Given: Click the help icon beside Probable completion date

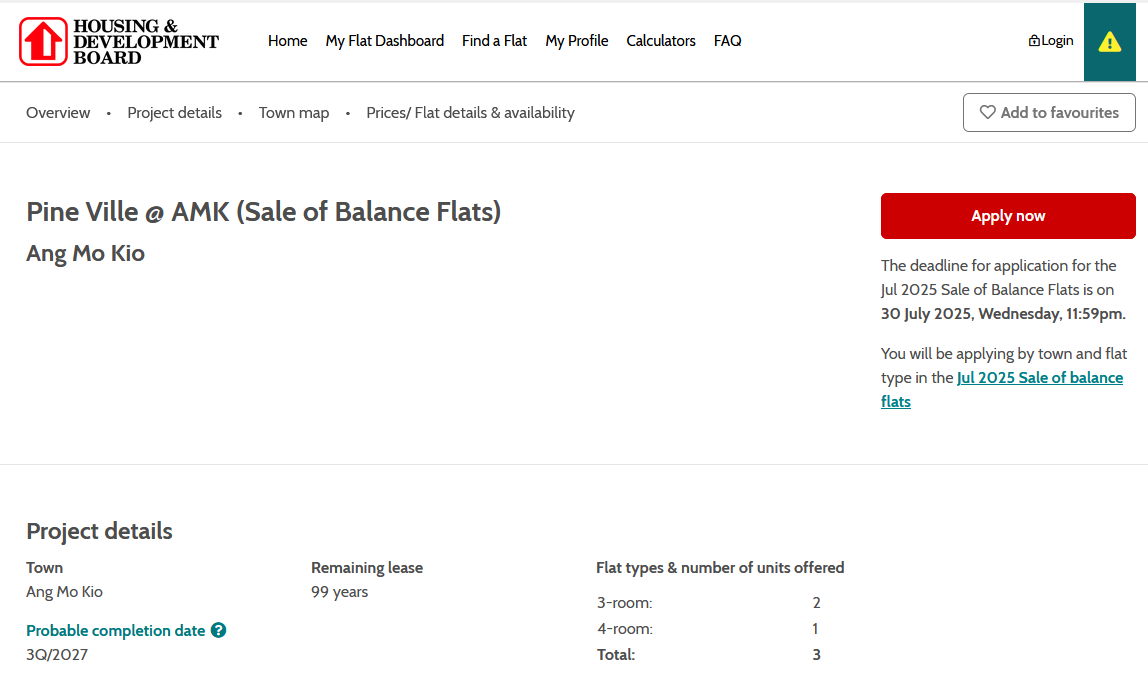Looking at the screenshot, I should [218, 631].
